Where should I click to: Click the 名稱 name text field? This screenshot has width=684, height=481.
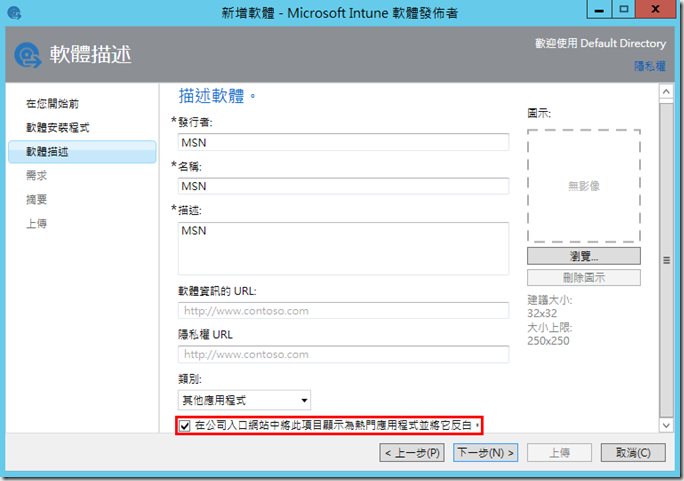coord(343,186)
